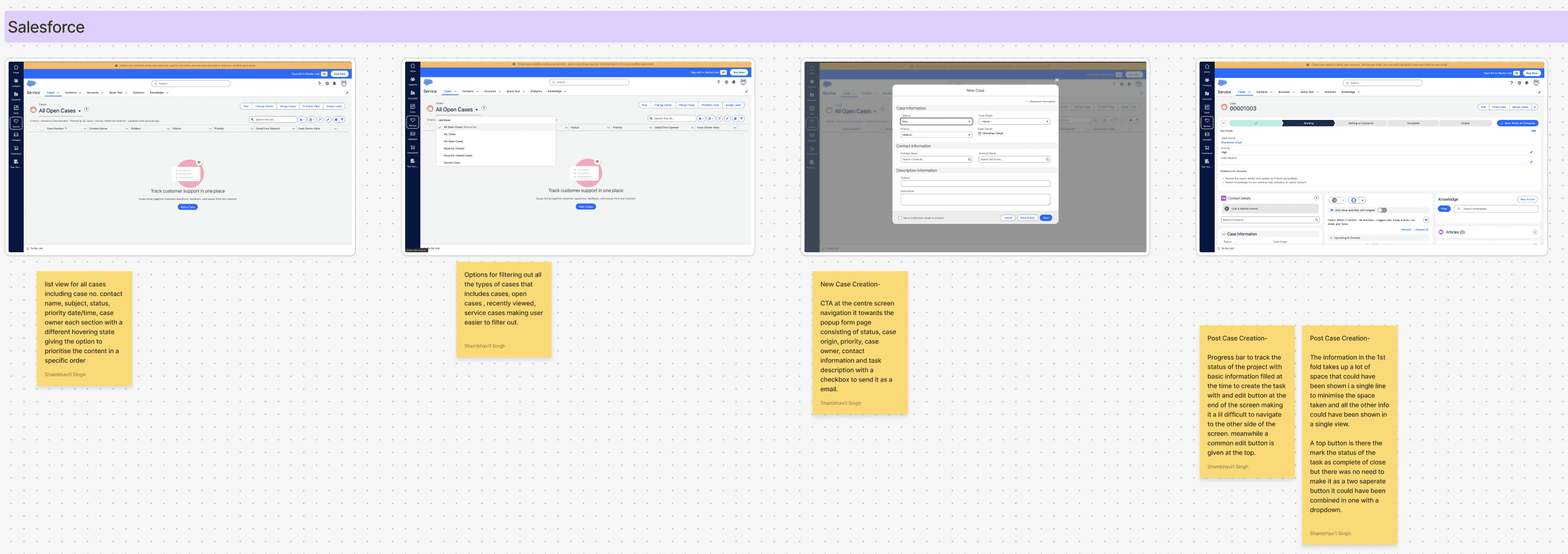The image size is (1568, 554).
Task: Open Contact Details card dropdown arrow
Action: 1317,197
